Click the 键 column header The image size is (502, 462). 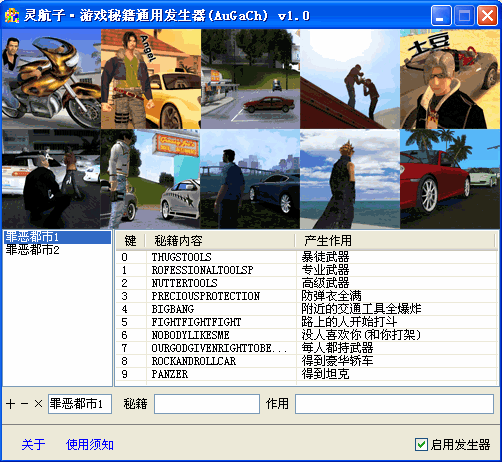coord(131,241)
